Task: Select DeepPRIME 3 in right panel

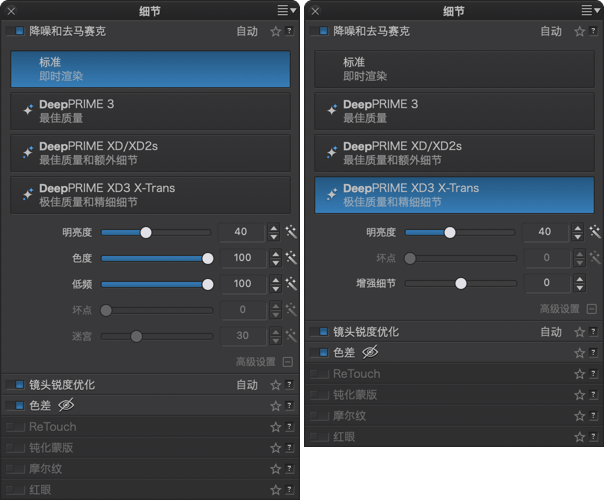Action: point(454,111)
